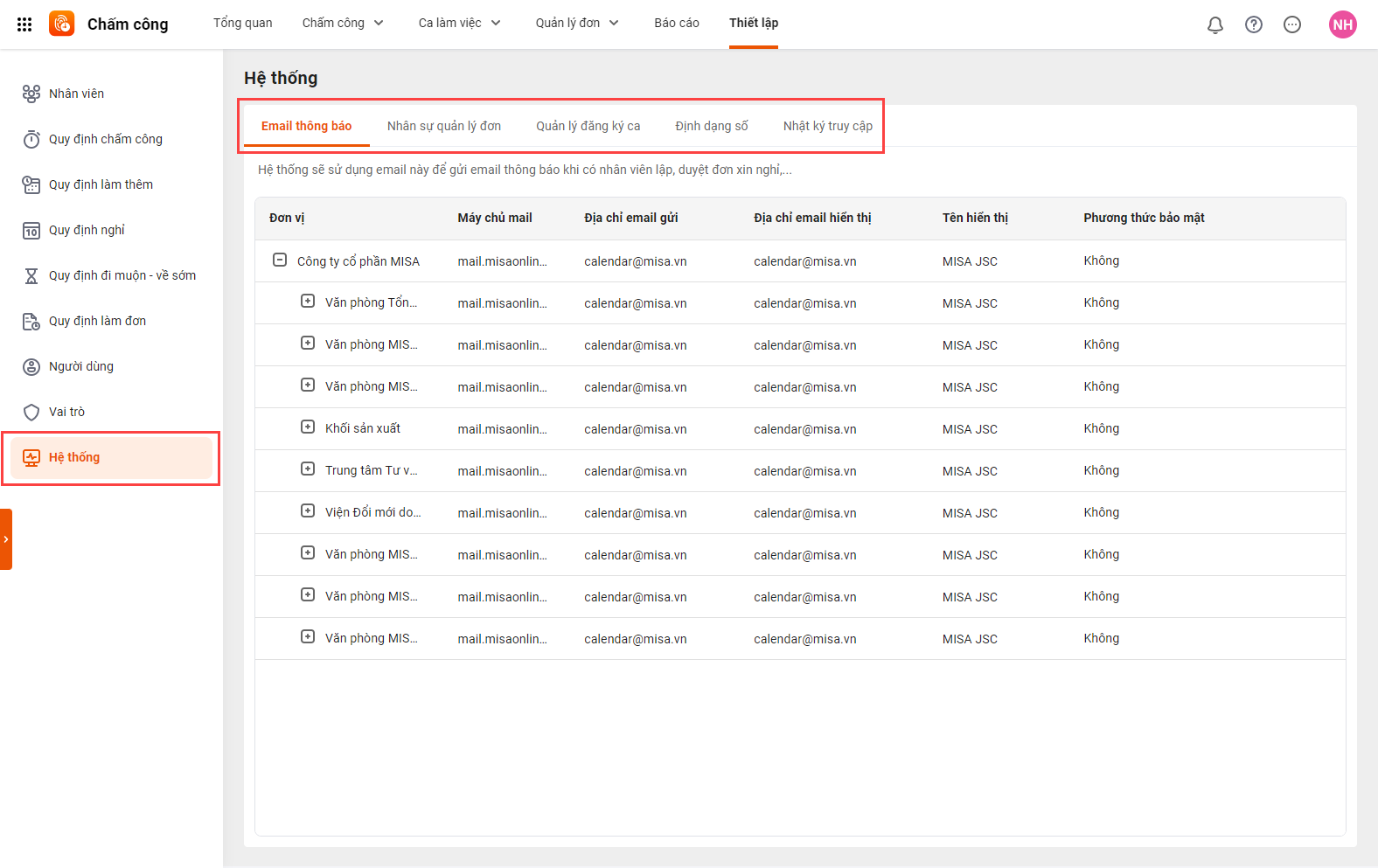Select the Công ty cổ phần MISA name
Image resolution: width=1378 pixels, height=868 pixels.
tap(358, 261)
